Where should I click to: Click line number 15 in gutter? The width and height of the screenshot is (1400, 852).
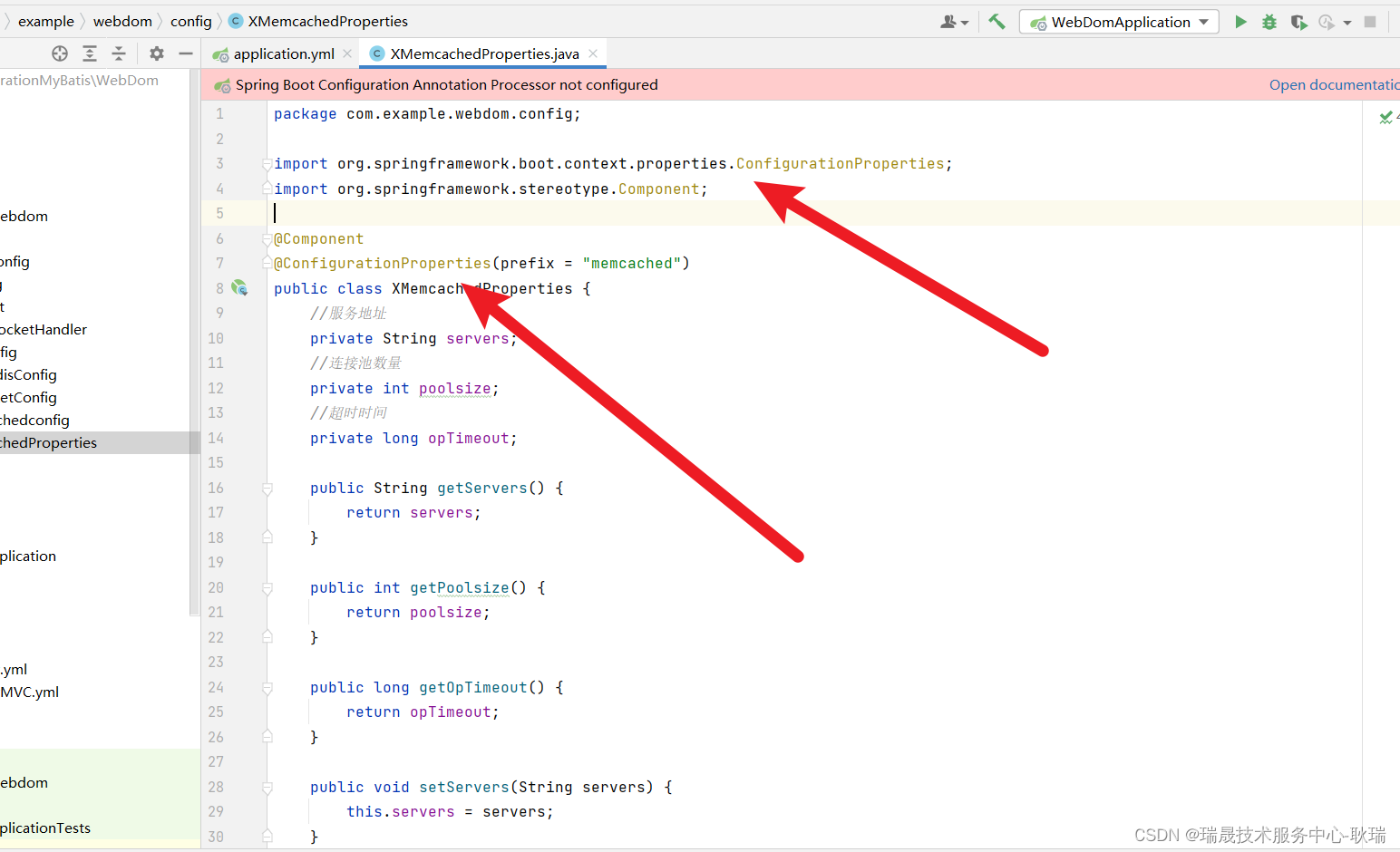[x=216, y=463]
